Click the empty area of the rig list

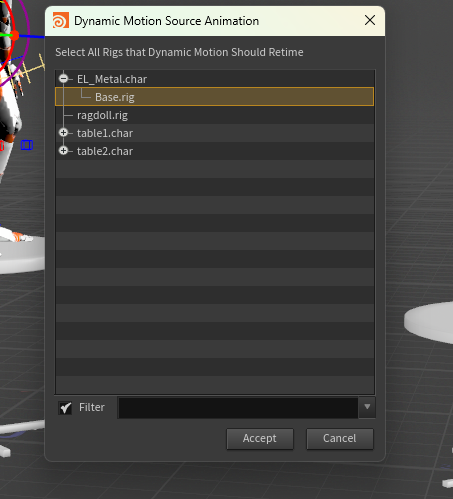tap(215, 277)
